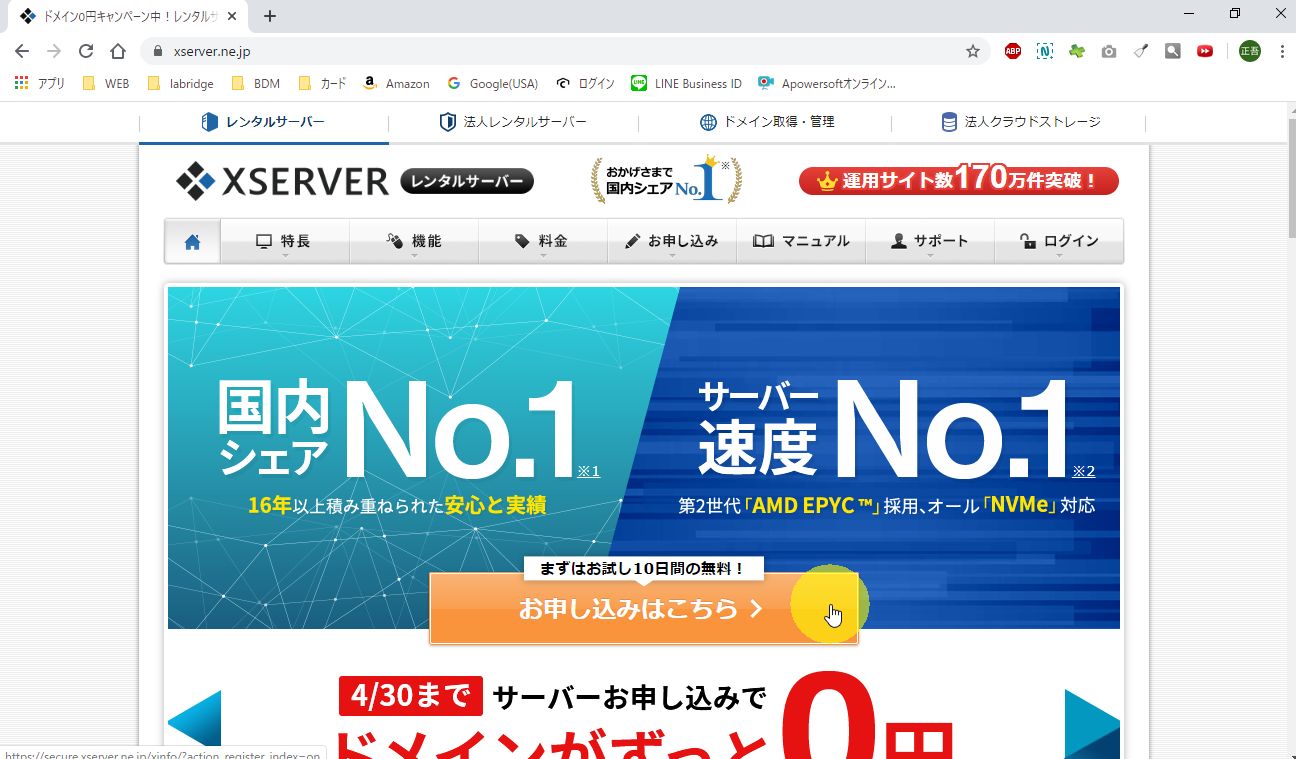
Task: Click the XSERVER home icon button
Action: point(192,241)
